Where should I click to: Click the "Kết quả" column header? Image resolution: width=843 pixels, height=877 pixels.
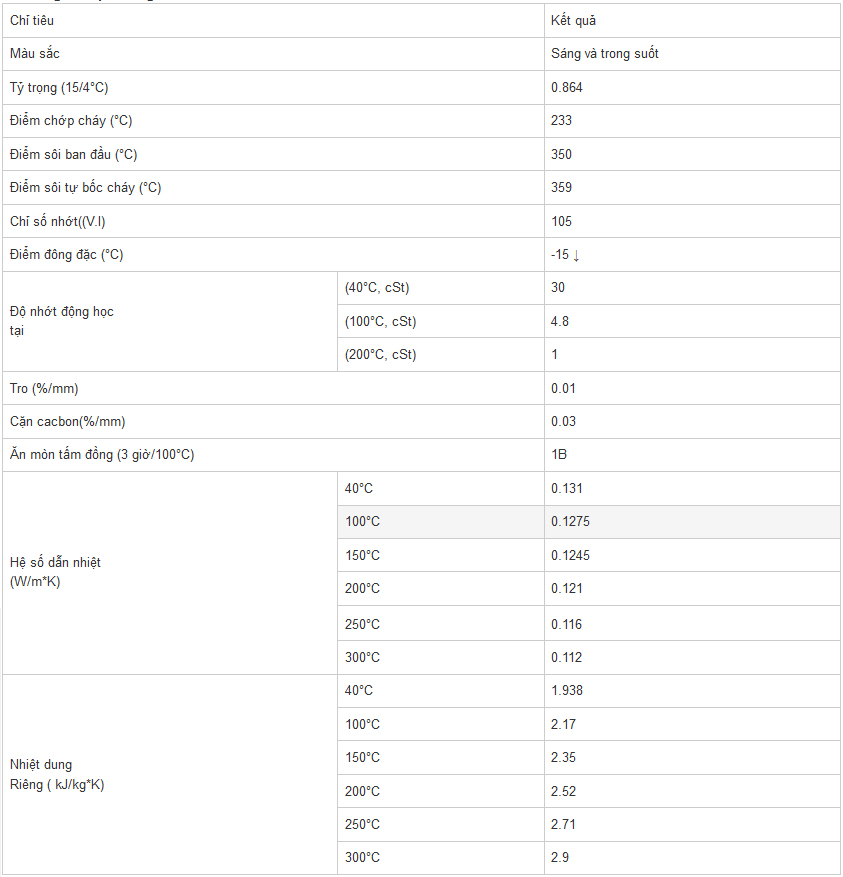(x=573, y=20)
